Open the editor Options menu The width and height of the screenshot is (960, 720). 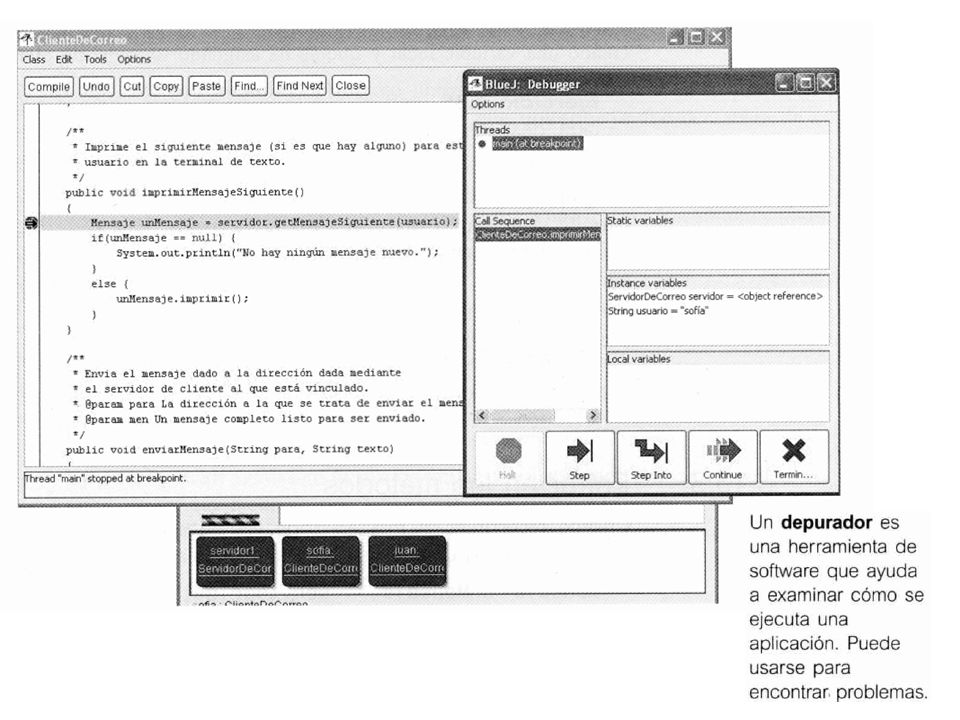pos(134,59)
